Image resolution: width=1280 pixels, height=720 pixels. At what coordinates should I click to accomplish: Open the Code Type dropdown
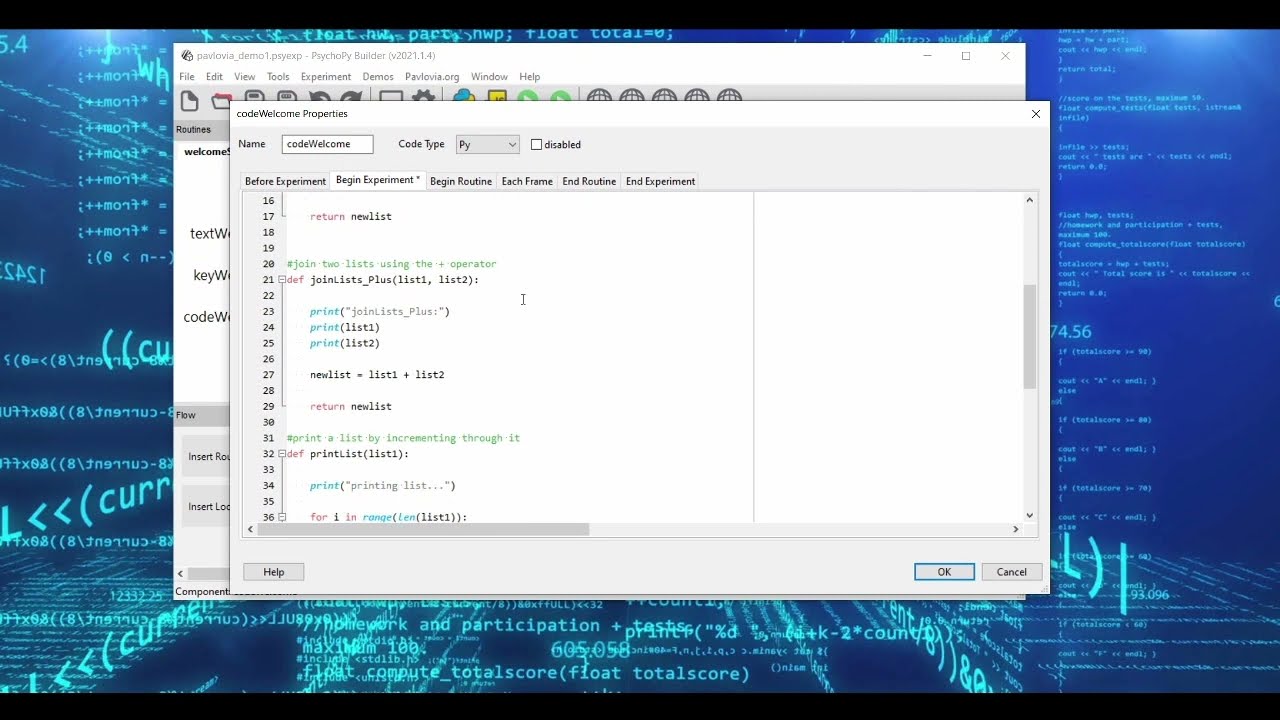(x=487, y=144)
